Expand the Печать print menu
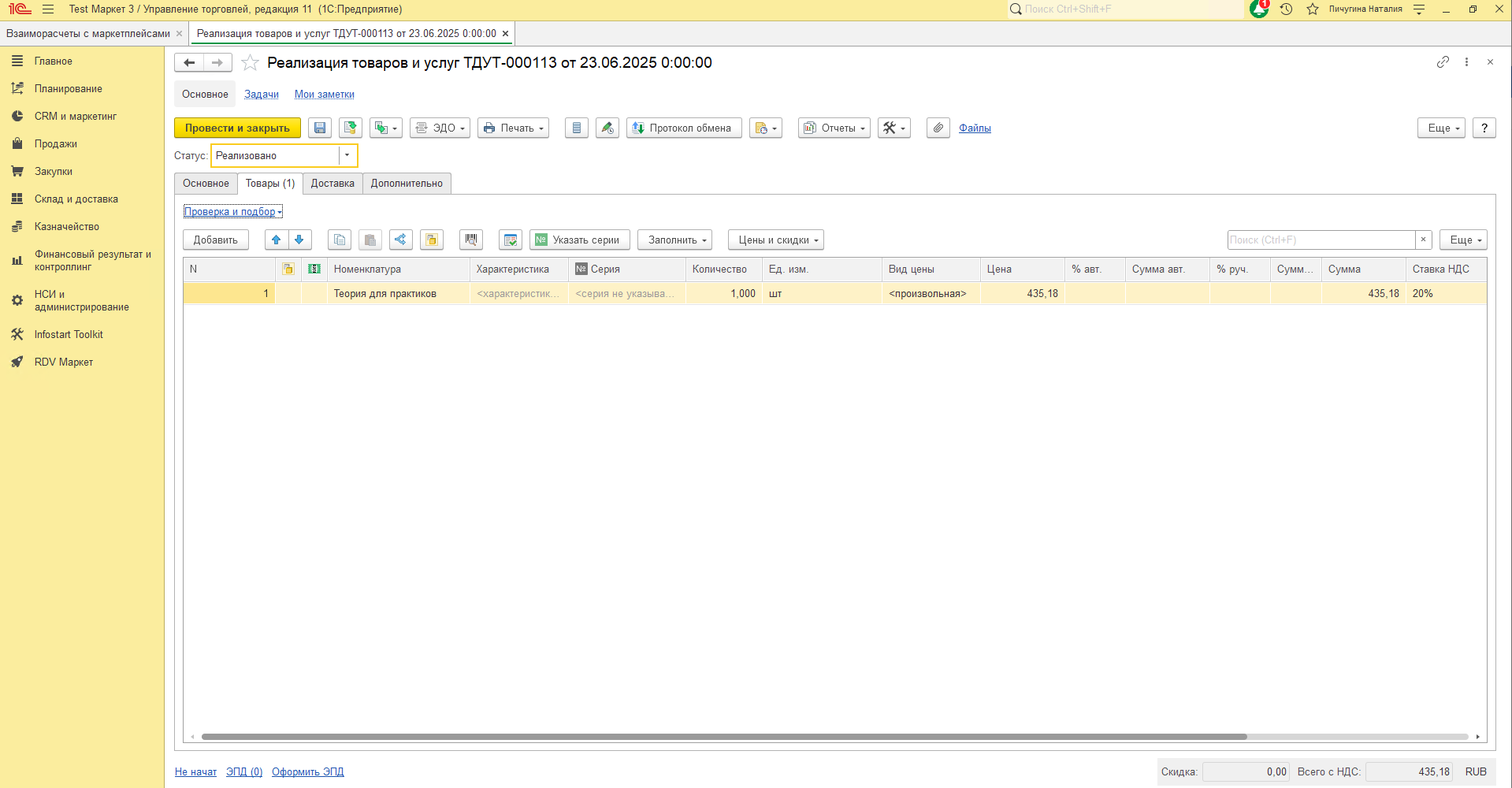The image size is (1512, 788). pyautogui.click(x=513, y=128)
